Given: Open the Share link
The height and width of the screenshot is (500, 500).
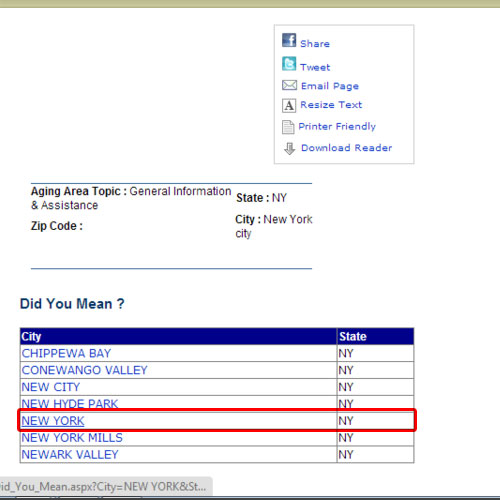Looking at the screenshot, I should pos(315,44).
